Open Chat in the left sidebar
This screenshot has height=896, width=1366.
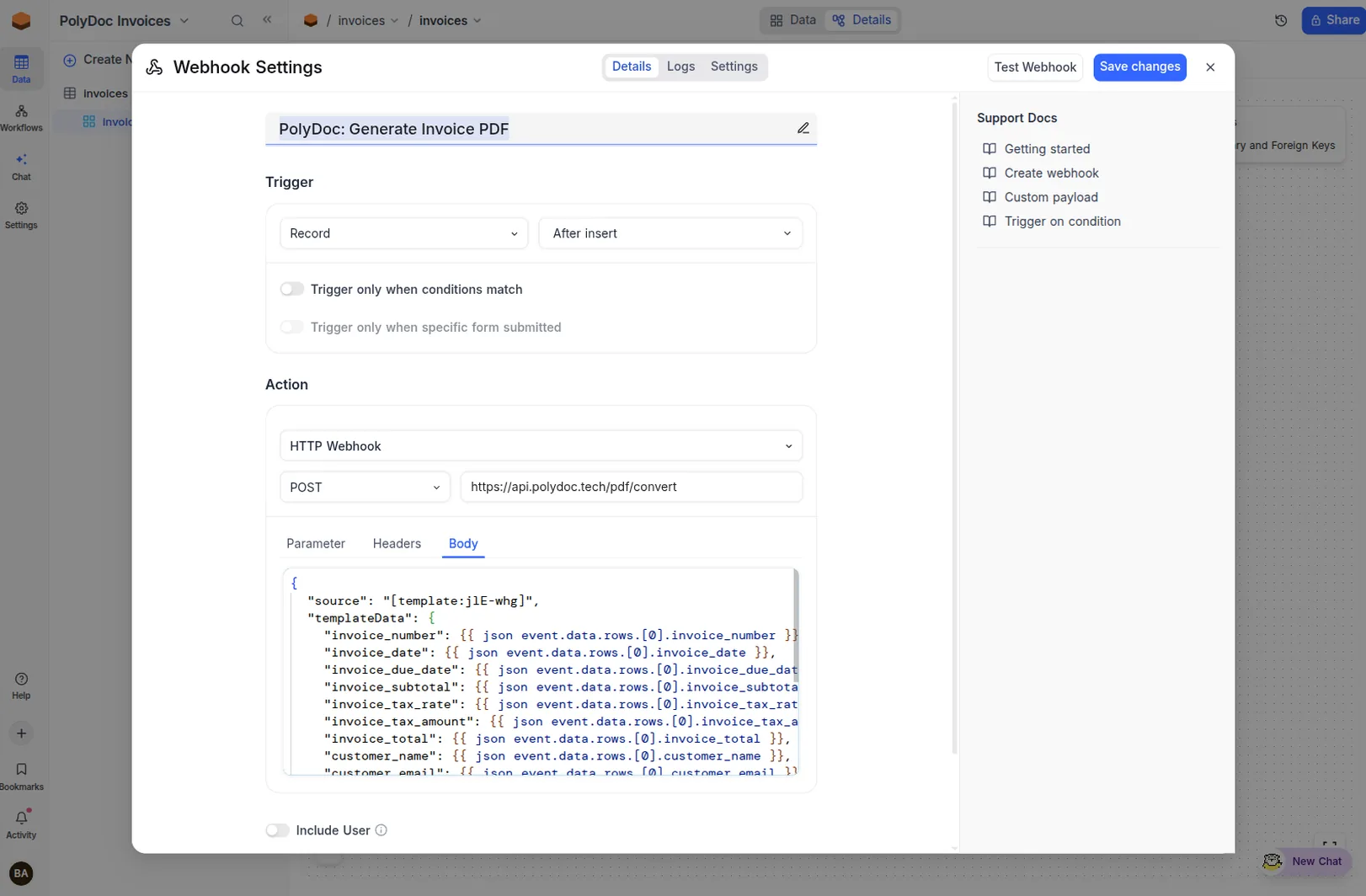[21, 167]
